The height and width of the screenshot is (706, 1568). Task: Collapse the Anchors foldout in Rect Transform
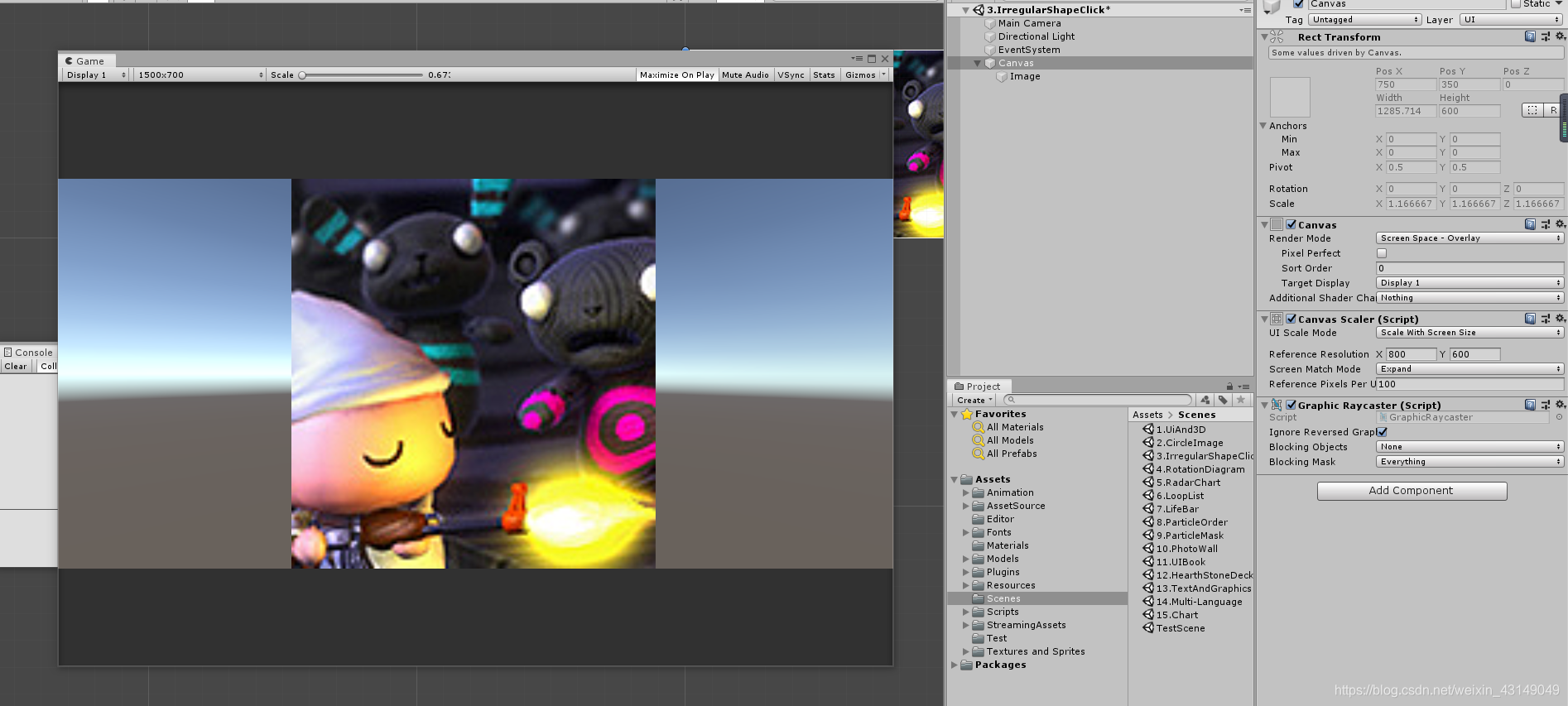1263,126
